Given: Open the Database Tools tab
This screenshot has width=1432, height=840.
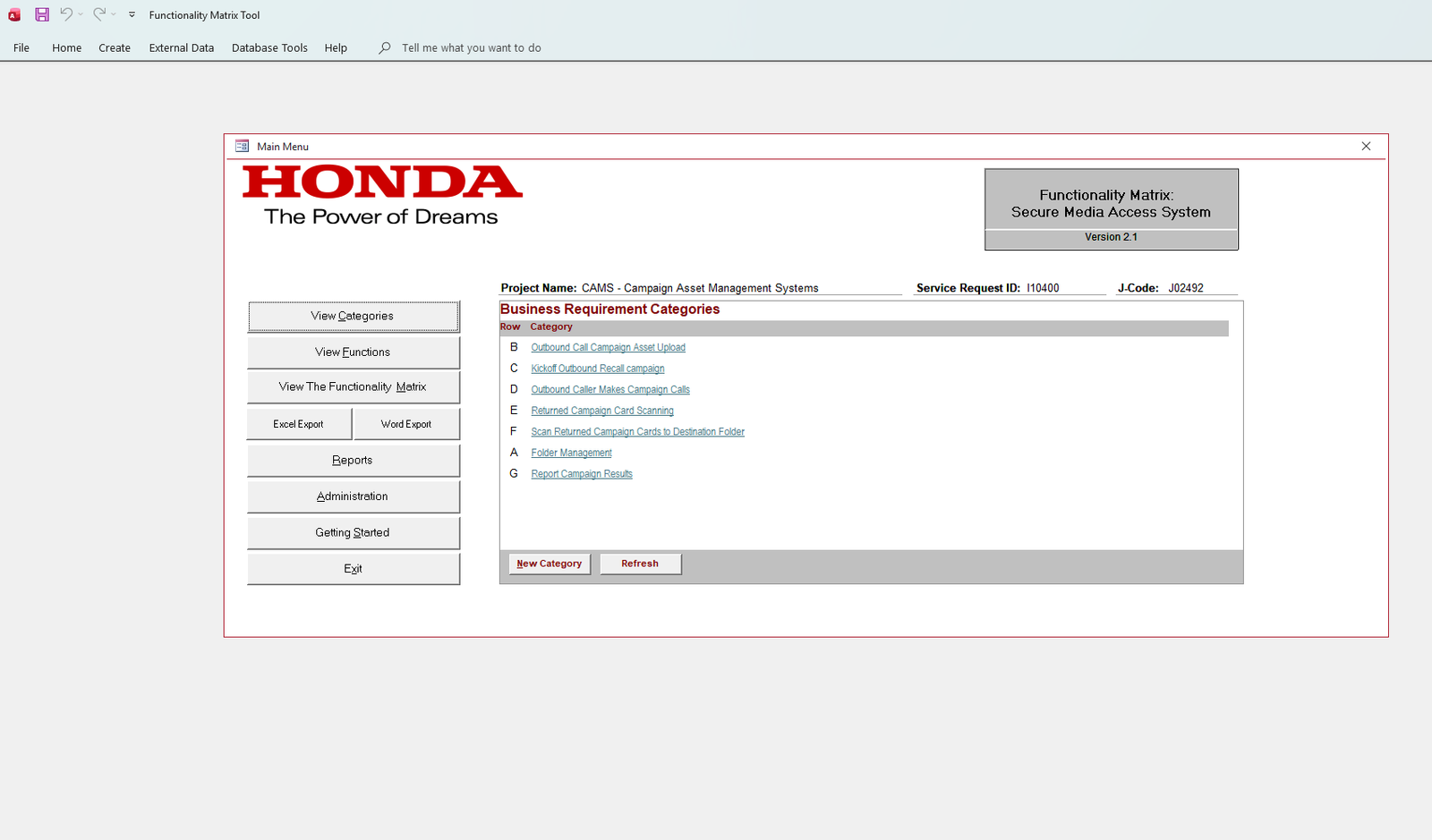Looking at the screenshot, I should 269,47.
